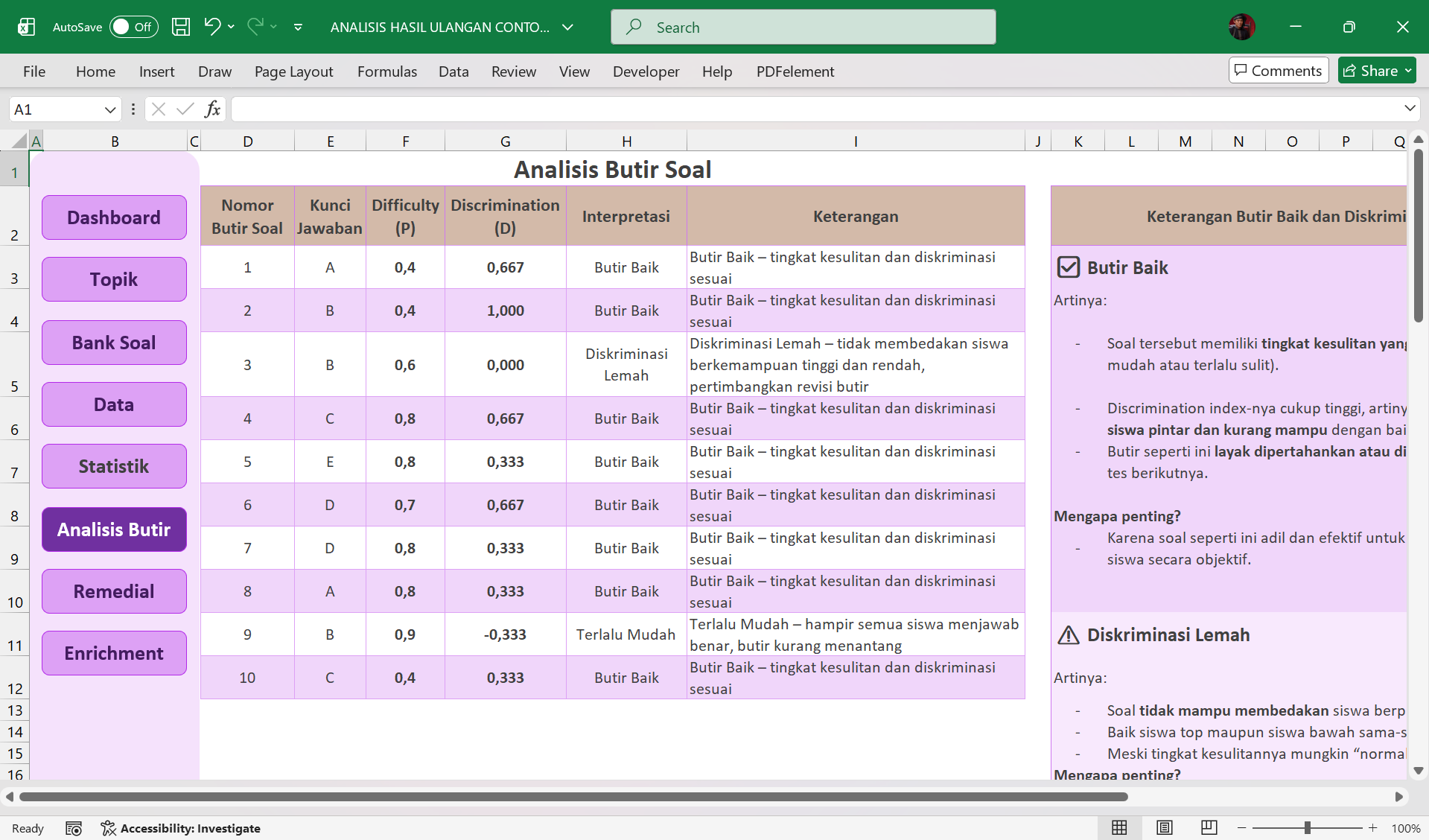Expand the Name Box dropdown
The image size is (1429, 840).
point(110,109)
